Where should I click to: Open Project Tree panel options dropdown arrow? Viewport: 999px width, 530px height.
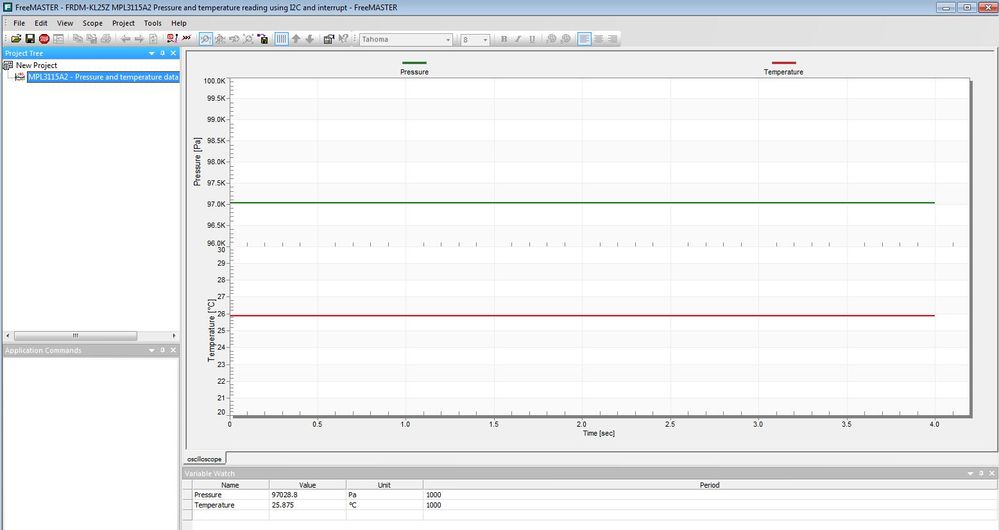[152, 54]
